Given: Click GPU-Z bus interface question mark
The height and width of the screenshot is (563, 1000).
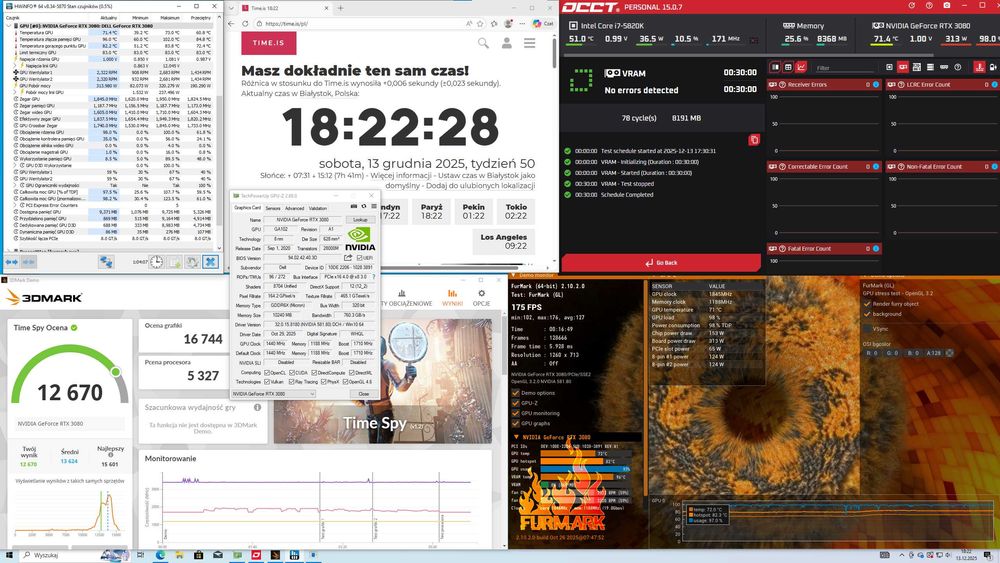Looking at the screenshot, I should point(374,277).
